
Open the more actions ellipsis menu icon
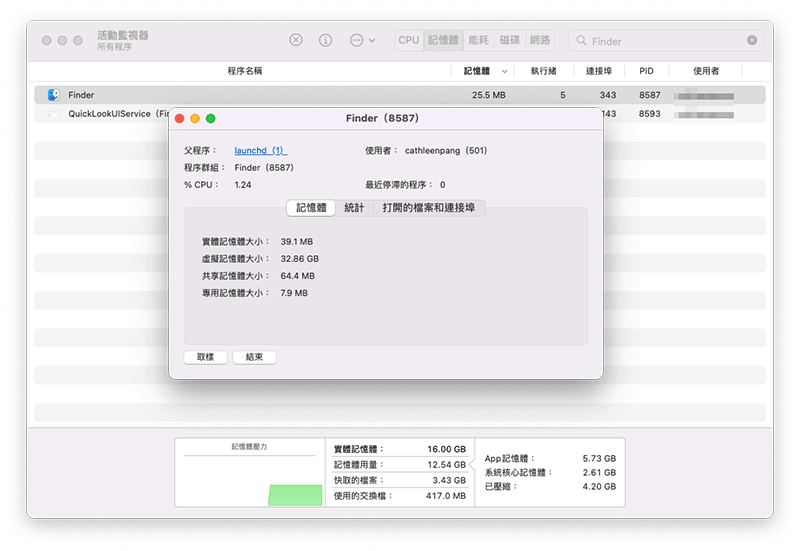pos(357,40)
